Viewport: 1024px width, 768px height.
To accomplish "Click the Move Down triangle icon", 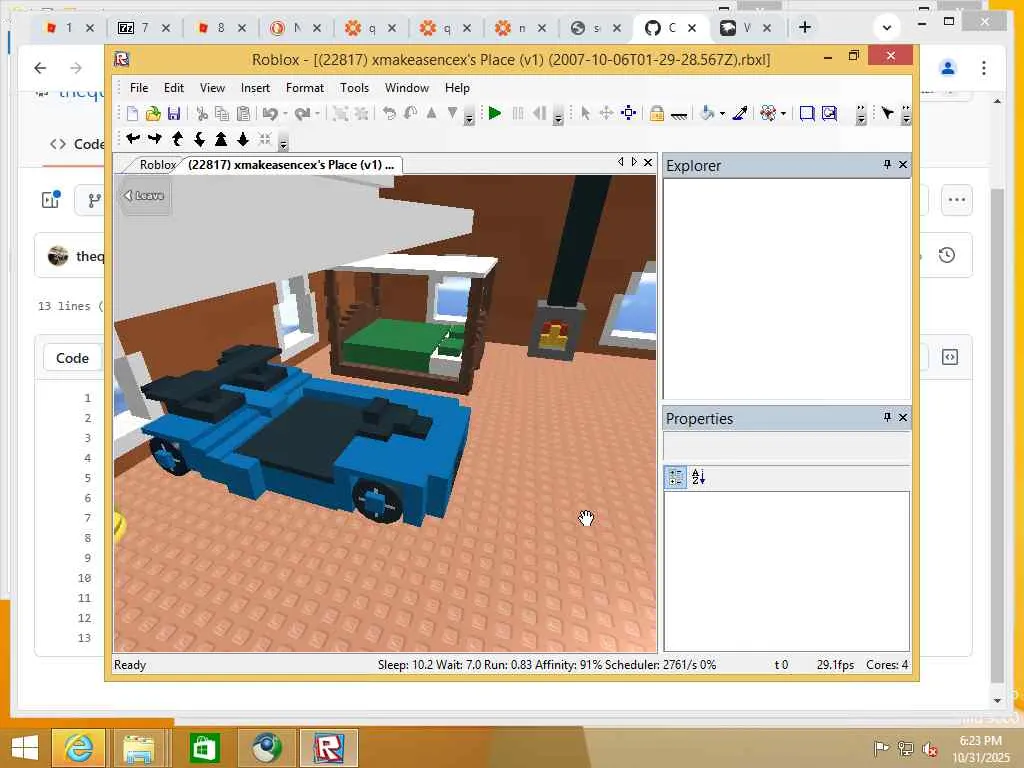I will point(452,114).
